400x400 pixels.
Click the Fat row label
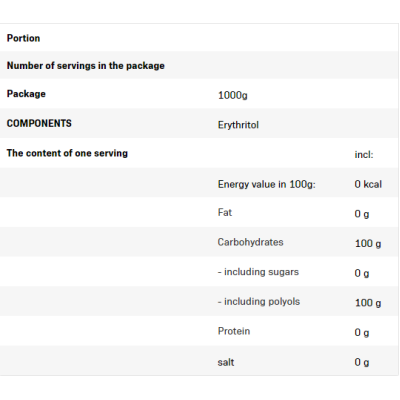225,212
